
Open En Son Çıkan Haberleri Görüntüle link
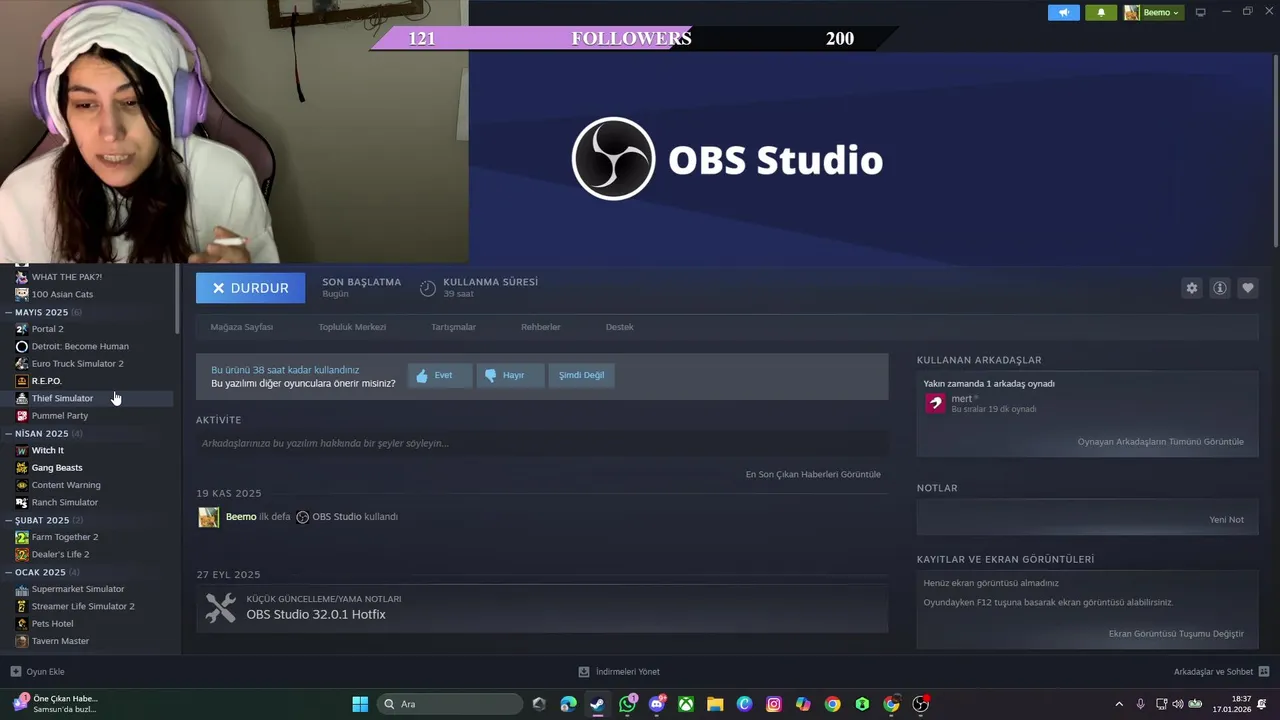point(813,474)
